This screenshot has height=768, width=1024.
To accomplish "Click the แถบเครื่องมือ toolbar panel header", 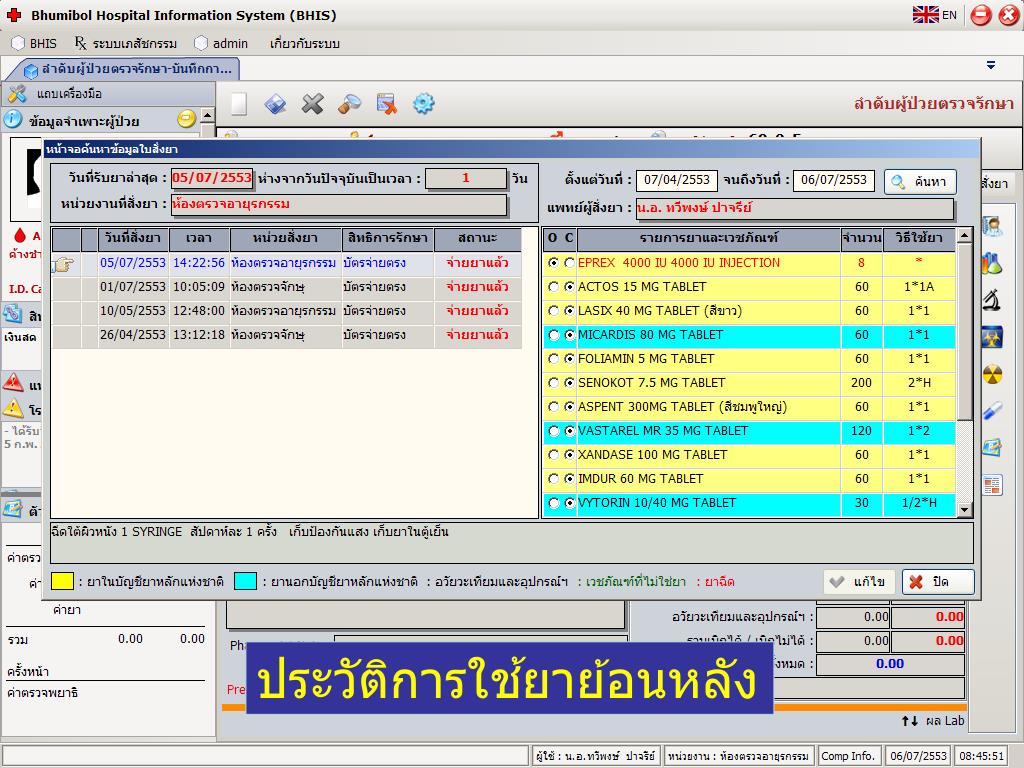I will tap(108, 94).
